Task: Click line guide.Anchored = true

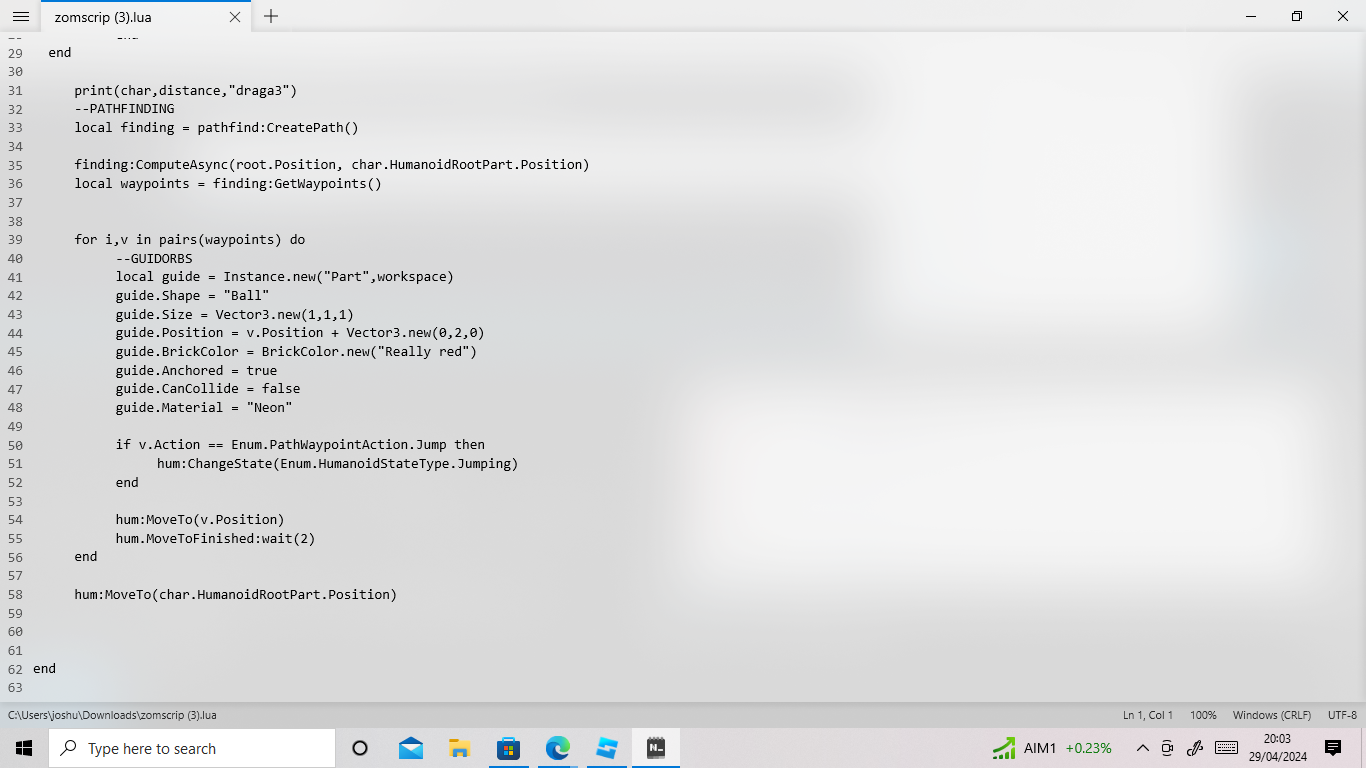Action: [x=196, y=370]
